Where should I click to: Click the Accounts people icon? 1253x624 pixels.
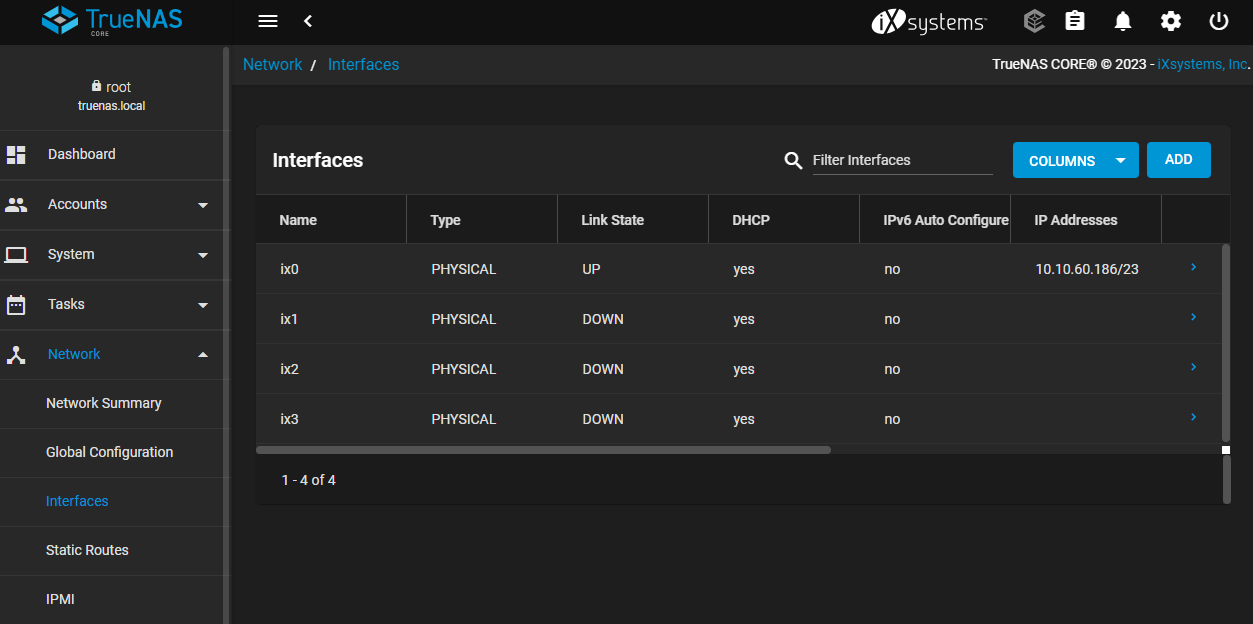pos(16,204)
